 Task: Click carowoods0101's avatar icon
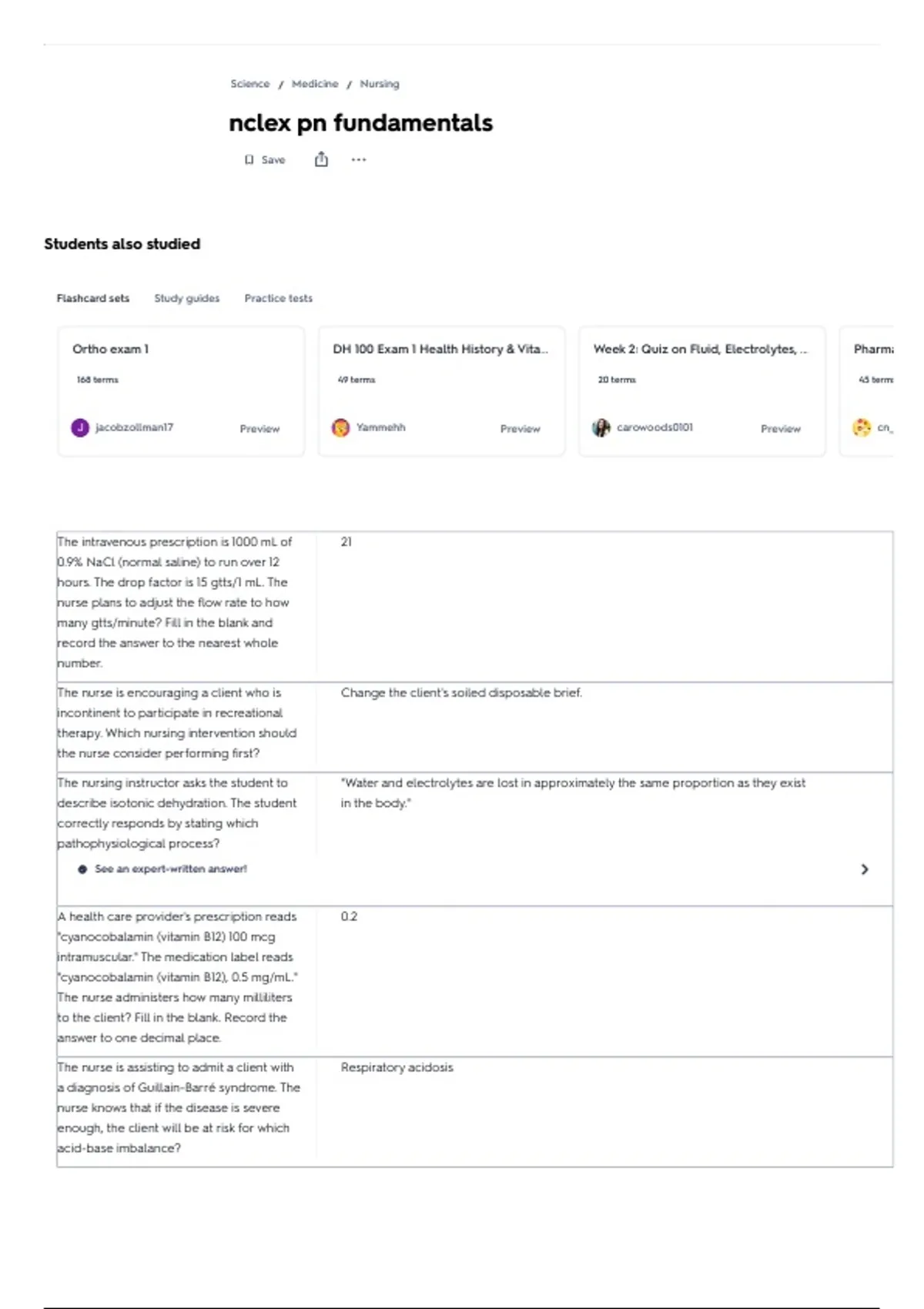(601, 427)
